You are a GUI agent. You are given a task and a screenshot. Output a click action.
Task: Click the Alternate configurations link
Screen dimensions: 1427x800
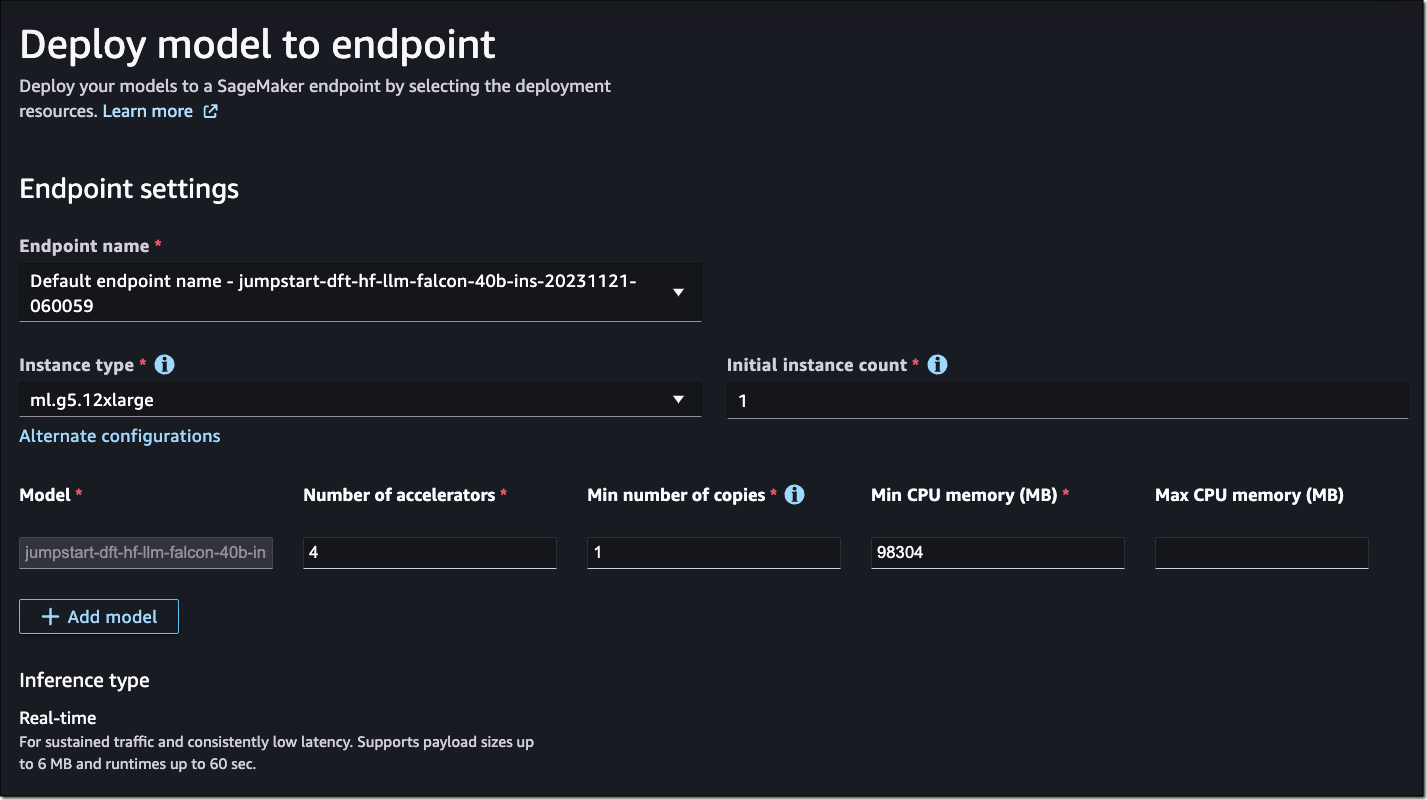[x=119, y=435]
